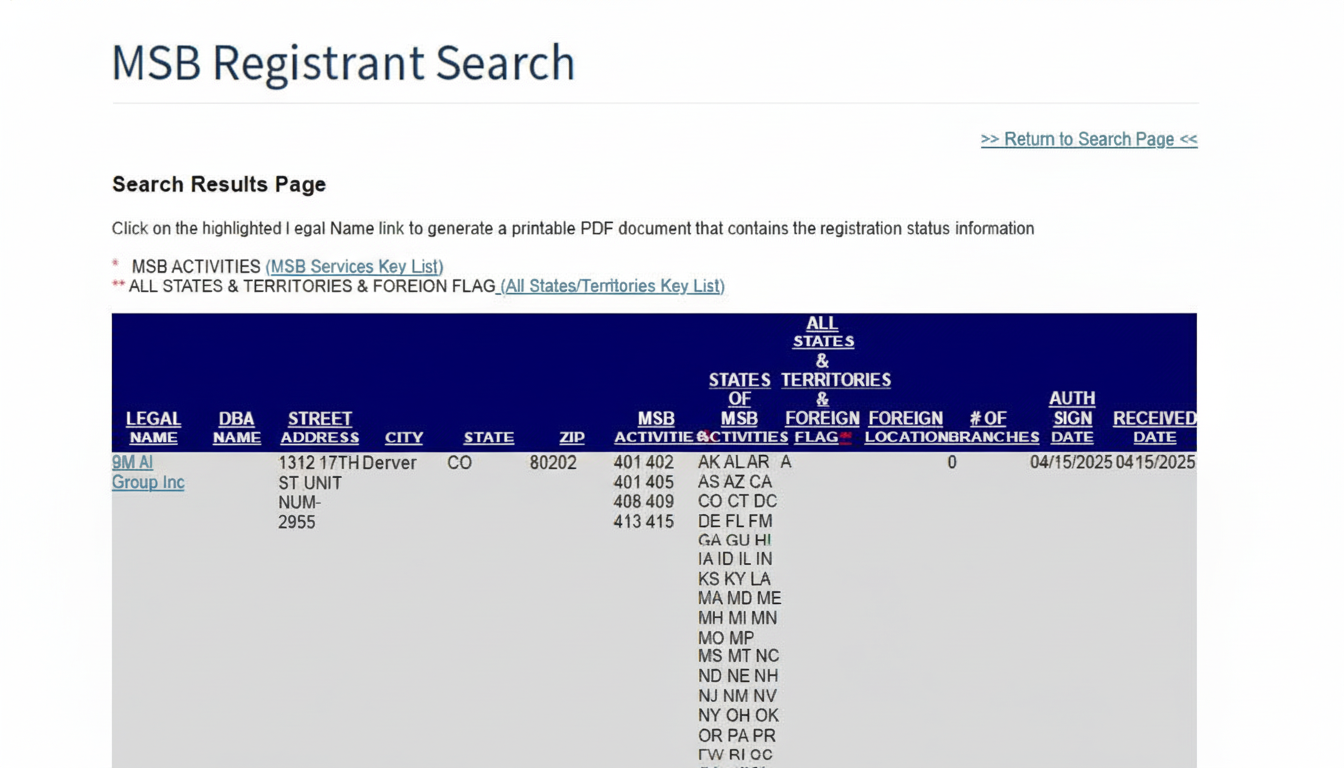Viewport: 1344px width, 768px height.
Task: Open the 9M AI Group Inc registrant link
Action: [x=147, y=472]
